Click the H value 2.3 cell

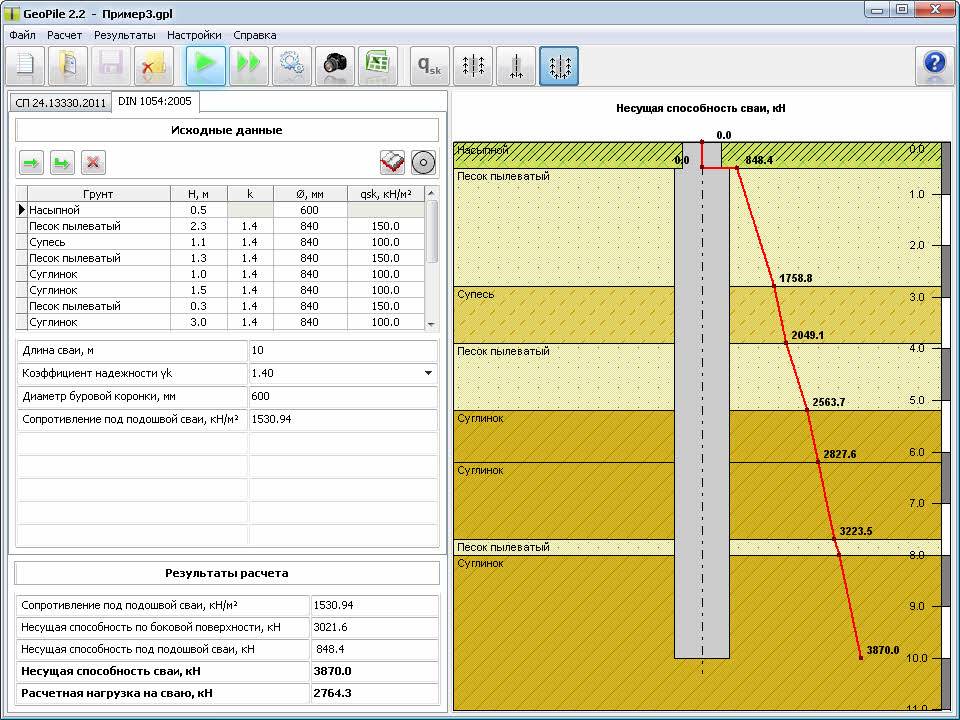[x=198, y=226]
